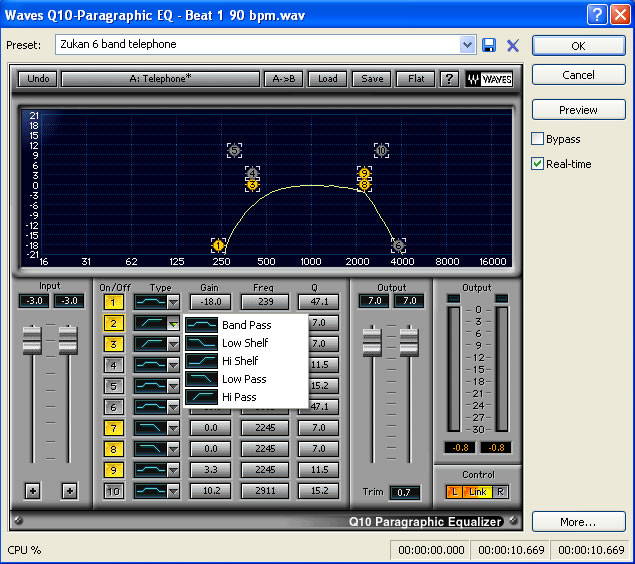The image size is (635, 564).
Task: Select band 8 marker on the EQ graph
Action: click(364, 185)
